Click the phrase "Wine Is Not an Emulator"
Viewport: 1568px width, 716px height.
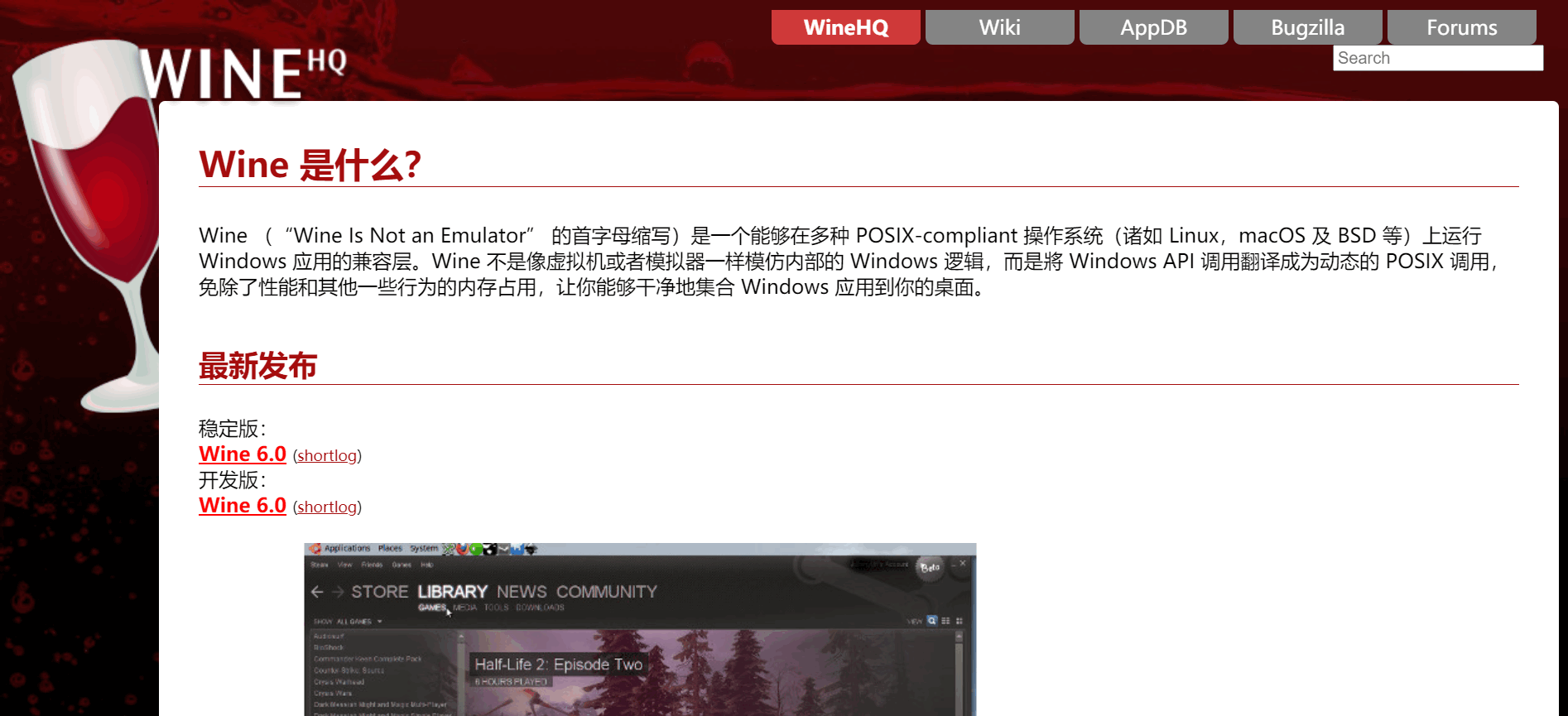pyautogui.click(x=410, y=236)
